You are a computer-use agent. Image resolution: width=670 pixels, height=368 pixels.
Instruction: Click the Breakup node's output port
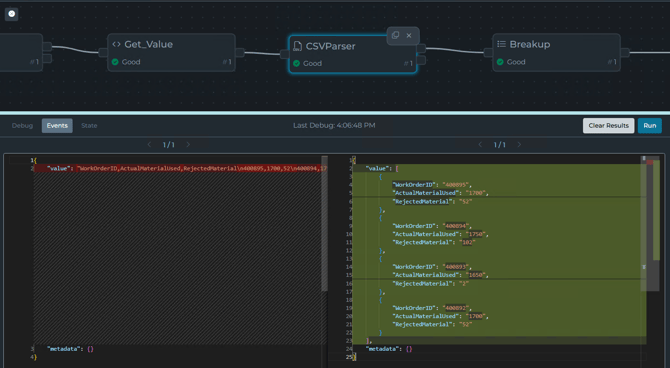click(x=625, y=53)
